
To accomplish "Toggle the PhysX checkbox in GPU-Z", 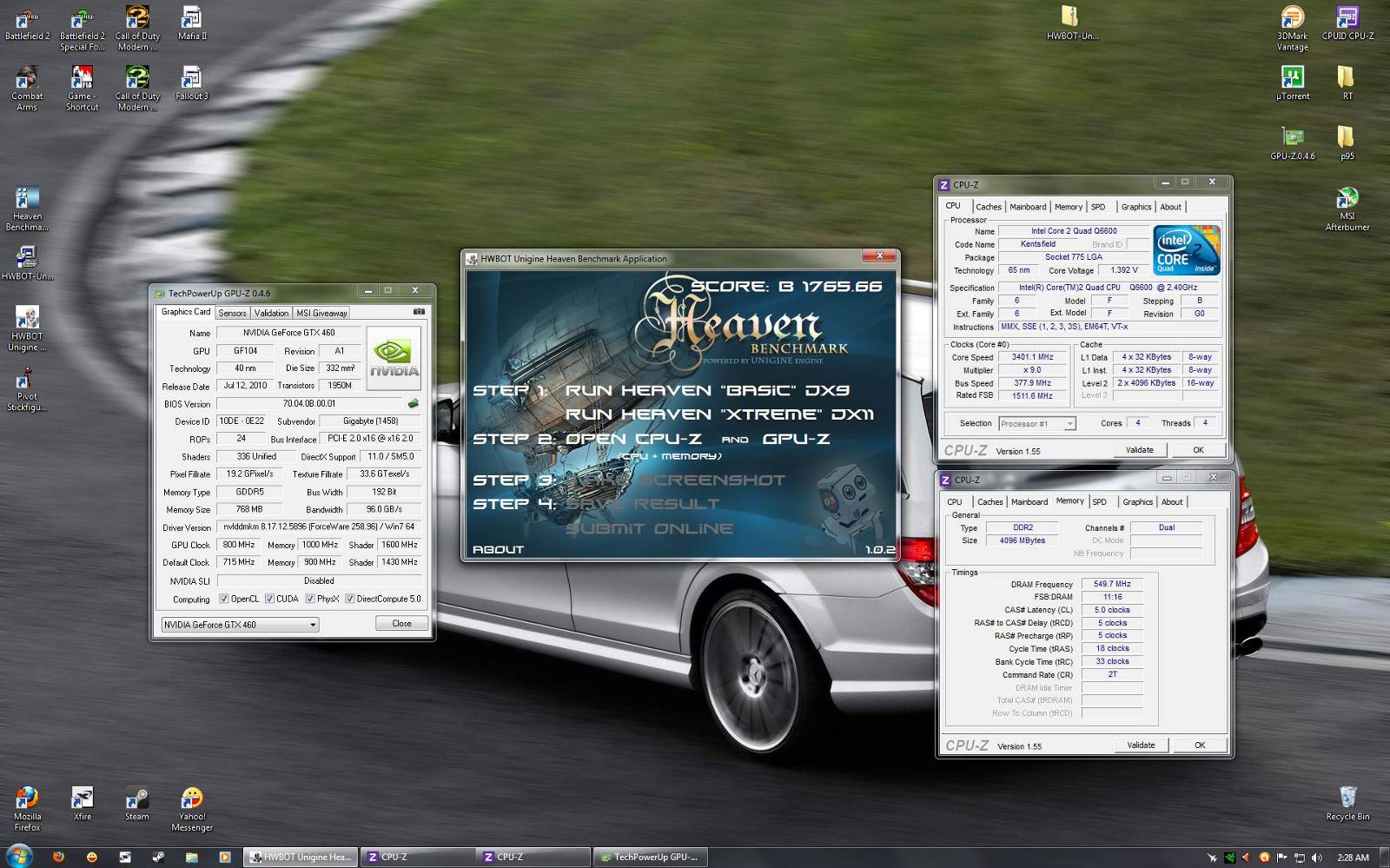I will (310, 599).
